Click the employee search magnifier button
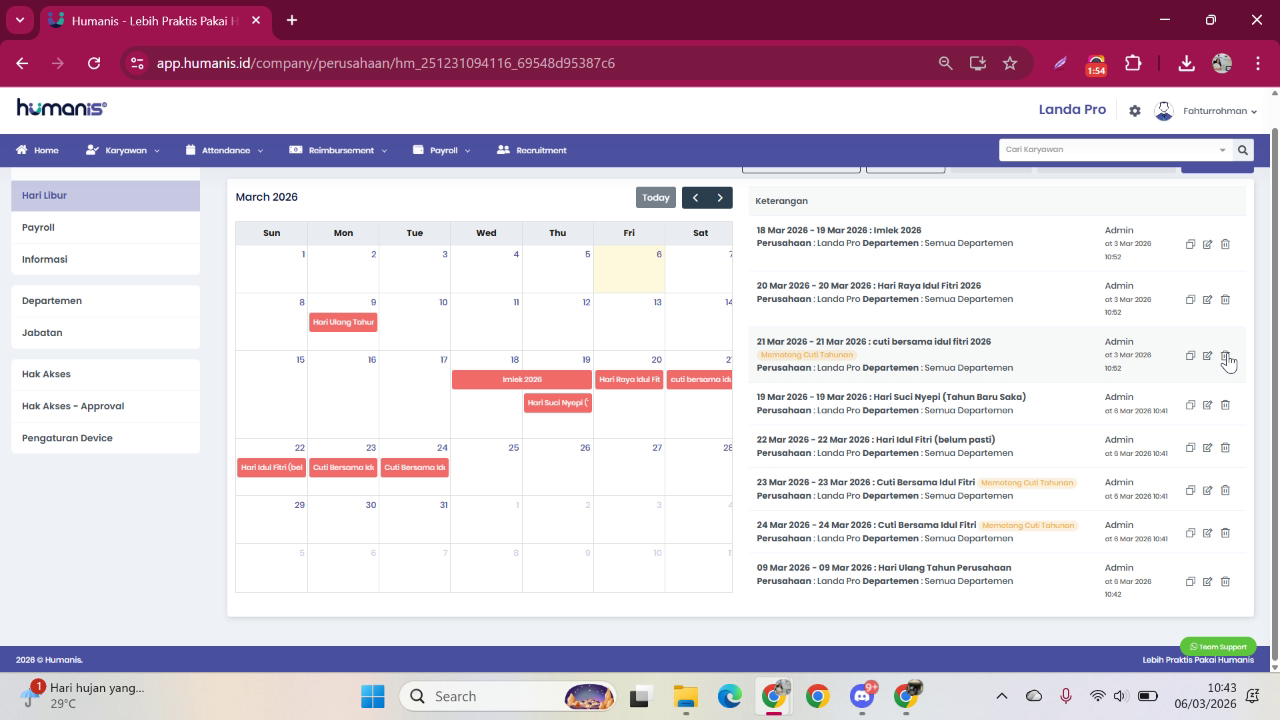This screenshot has height=720, width=1280. pyautogui.click(x=1243, y=150)
